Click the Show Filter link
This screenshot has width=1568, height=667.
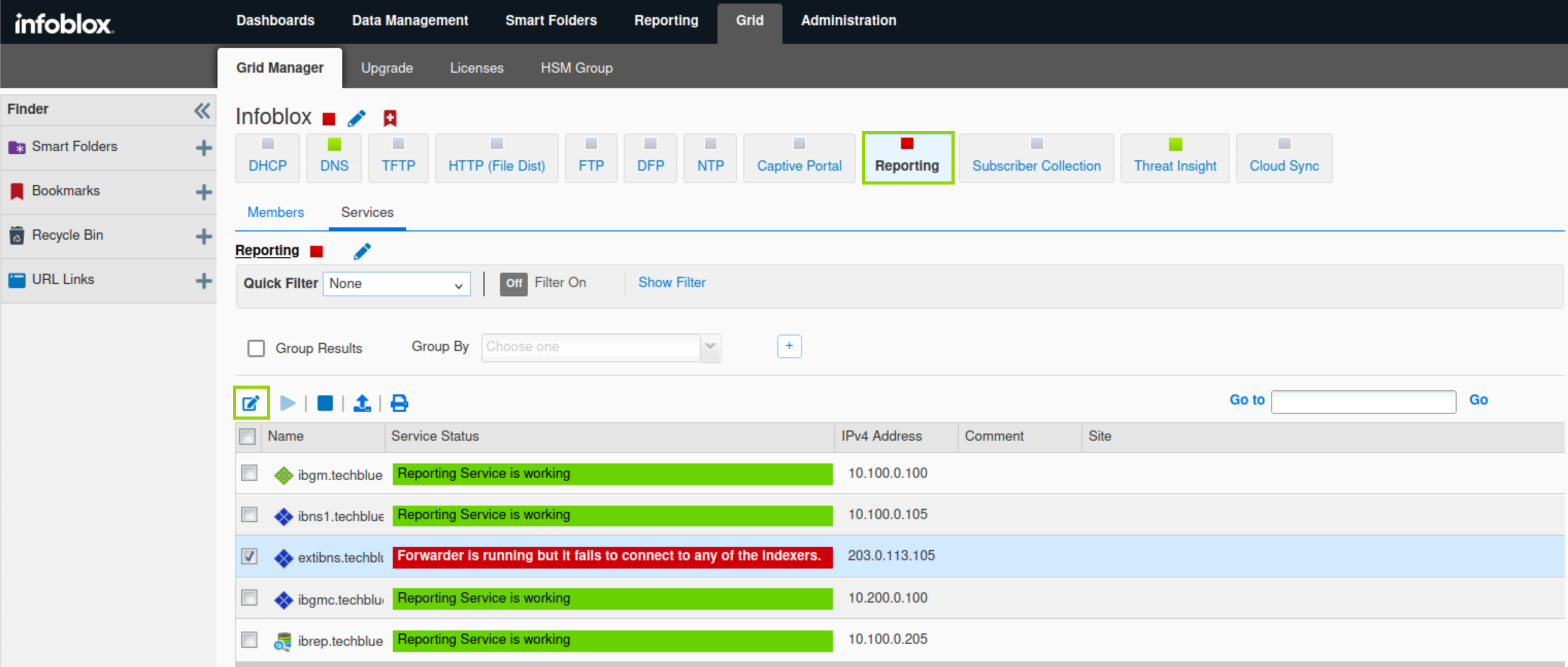tap(672, 282)
